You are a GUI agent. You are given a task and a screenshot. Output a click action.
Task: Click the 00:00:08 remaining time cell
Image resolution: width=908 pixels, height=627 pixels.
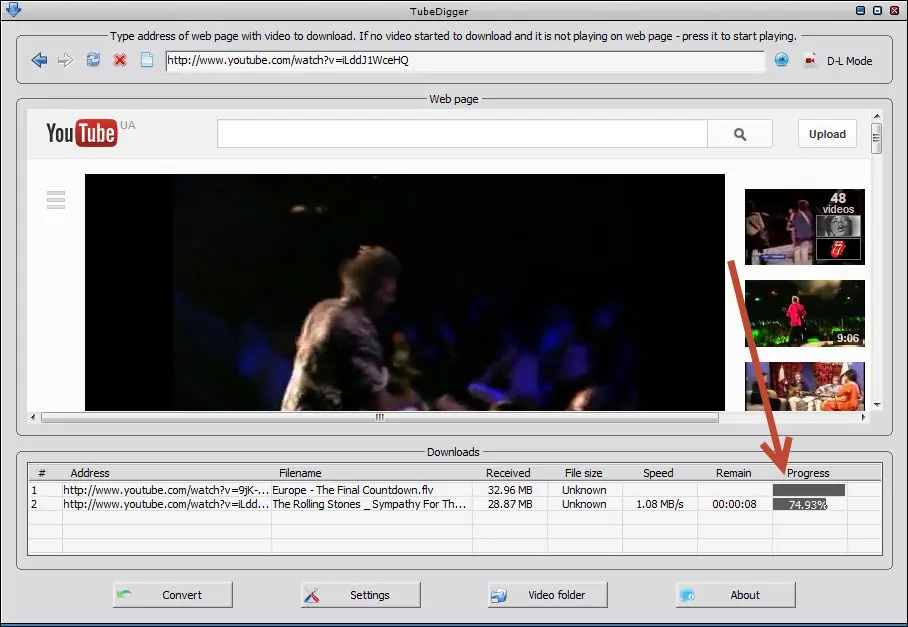[734, 504]
